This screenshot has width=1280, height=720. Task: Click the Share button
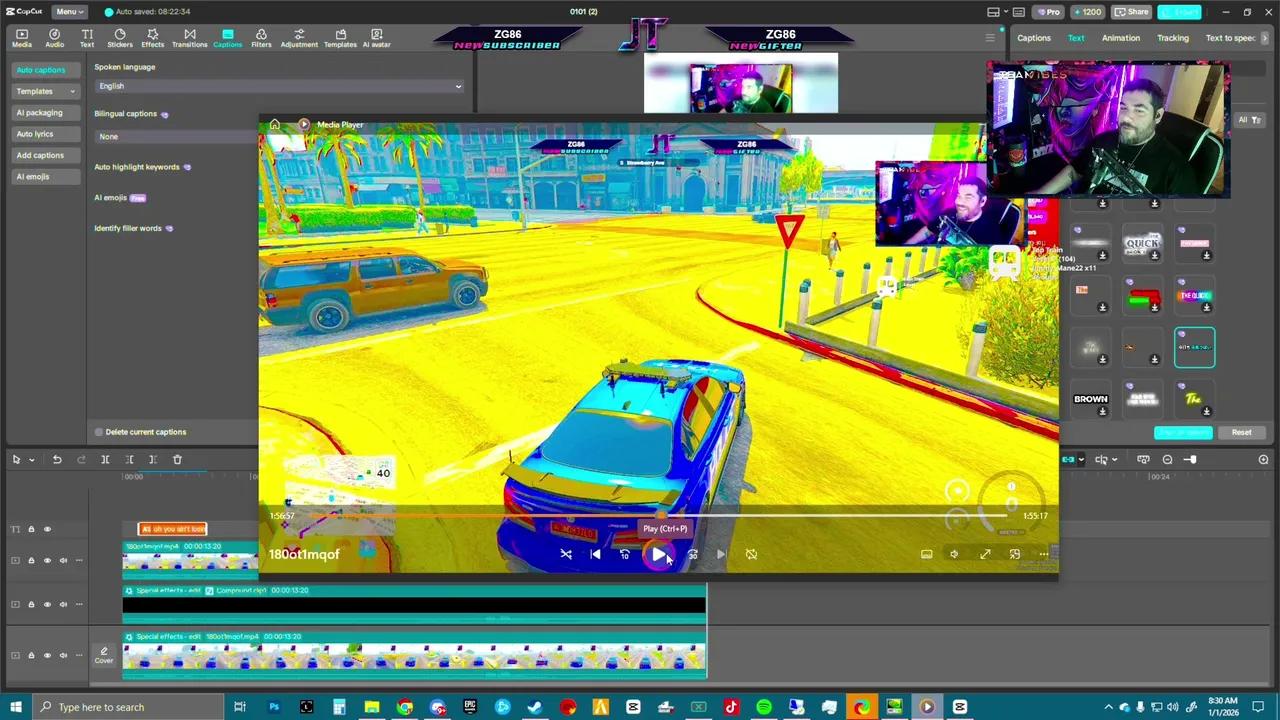coord(1131,12)
